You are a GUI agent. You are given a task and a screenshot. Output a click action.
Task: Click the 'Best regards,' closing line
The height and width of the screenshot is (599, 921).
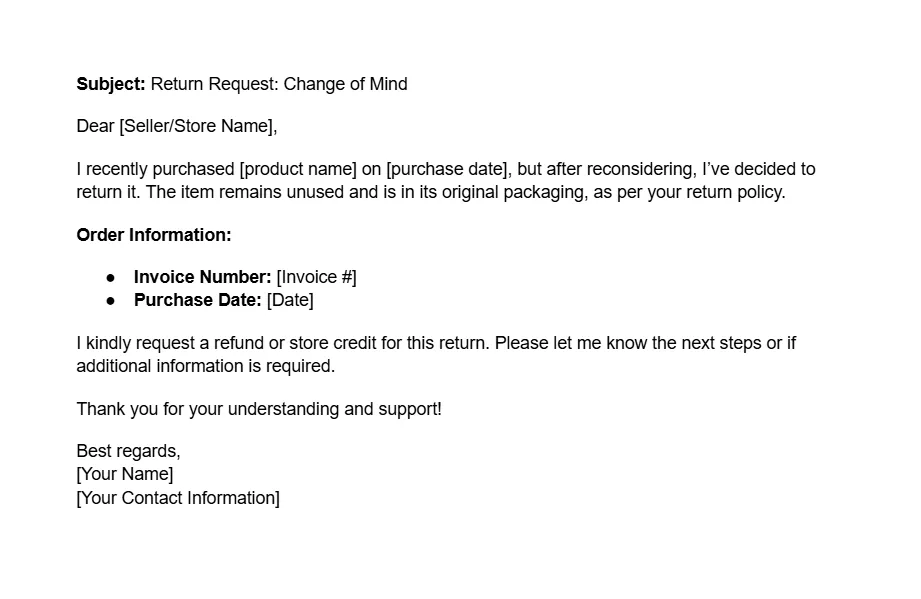click(129, 452)
